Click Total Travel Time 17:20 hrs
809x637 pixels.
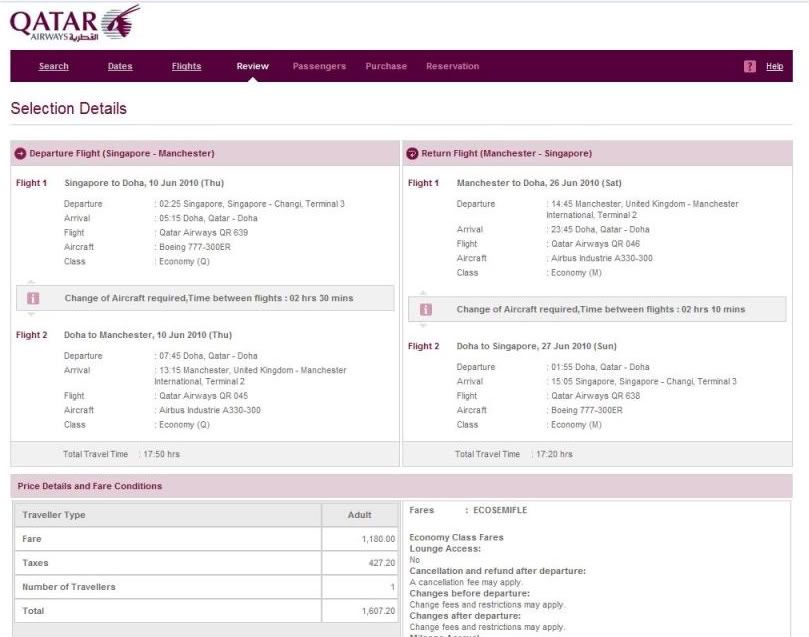[x=514, y=454]
